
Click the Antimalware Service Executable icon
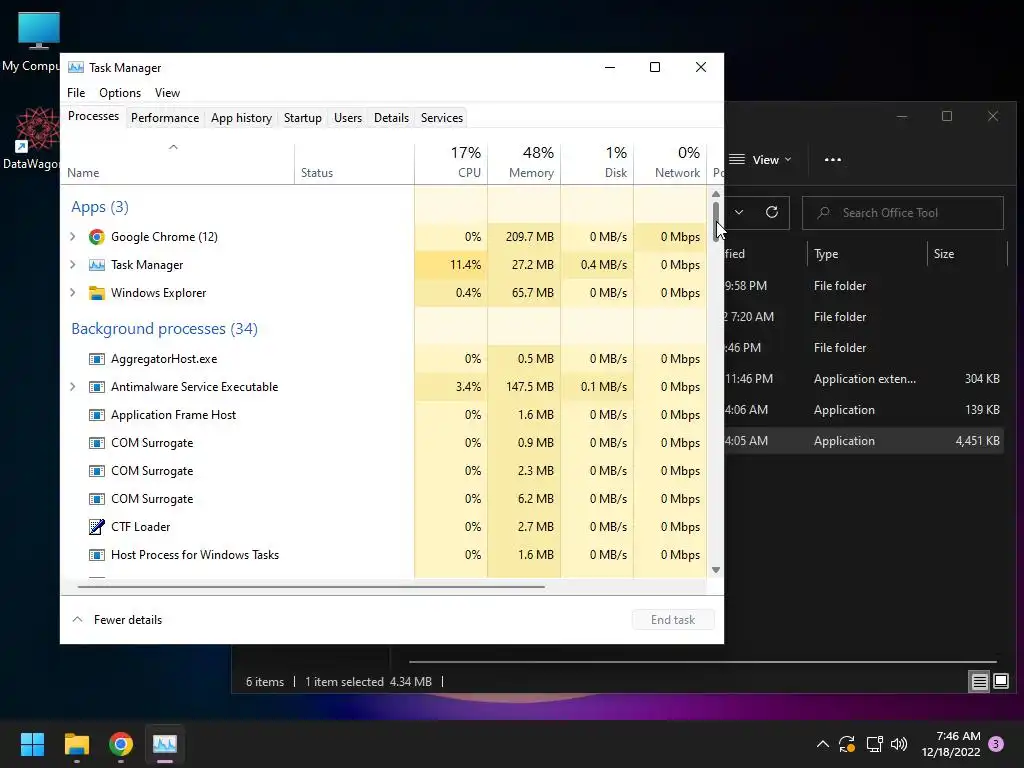pyautogui.click(x=97, y=387)
